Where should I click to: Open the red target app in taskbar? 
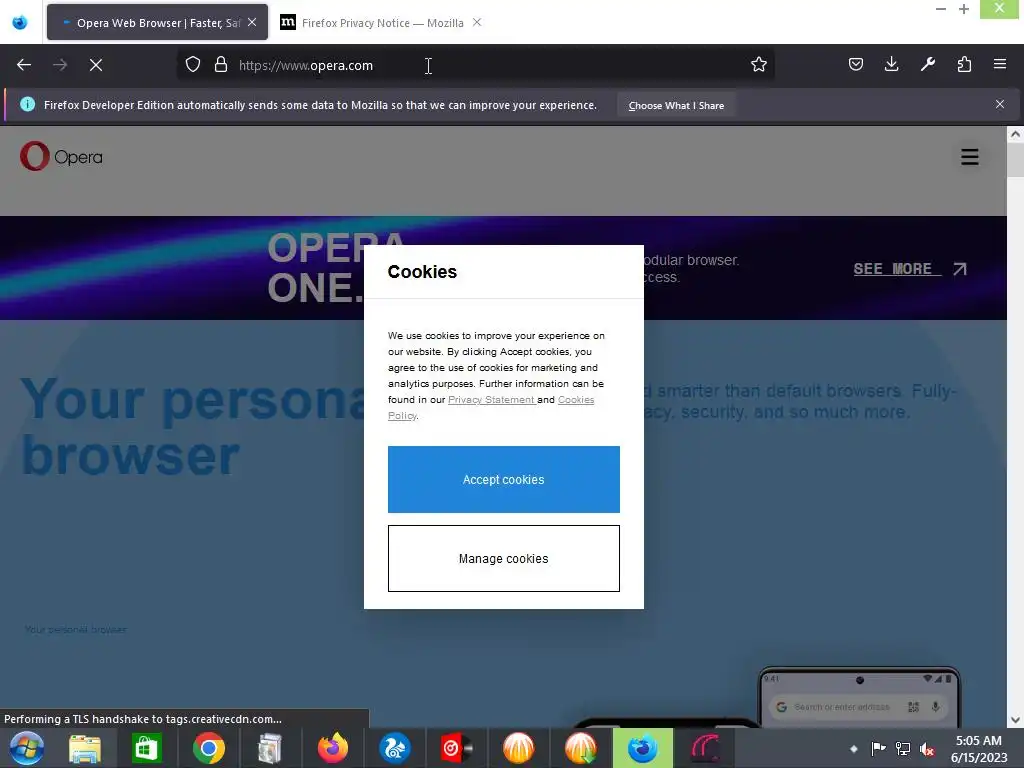456,748
